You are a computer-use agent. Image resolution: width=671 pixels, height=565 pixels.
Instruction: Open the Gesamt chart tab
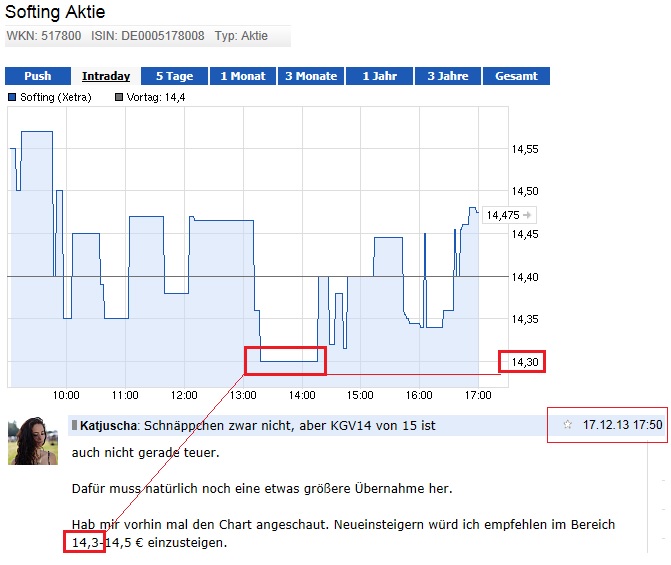tap(517, 76)
